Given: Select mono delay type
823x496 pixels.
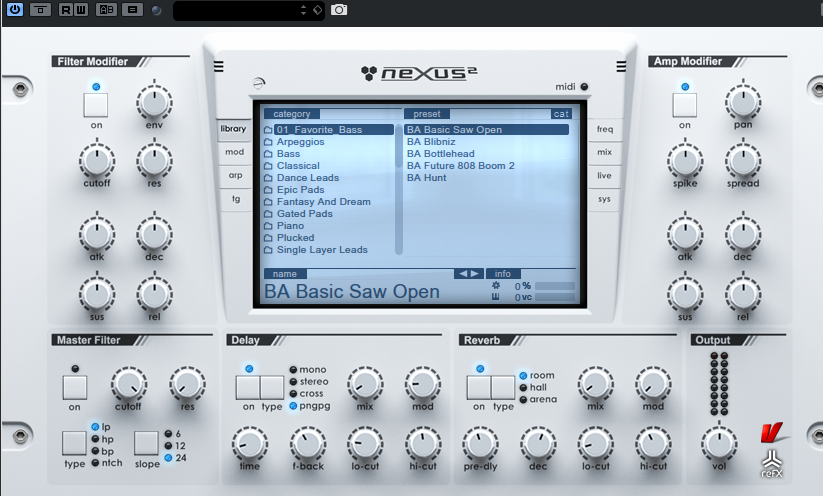Looking at the screenshot, I should point(308,370).
